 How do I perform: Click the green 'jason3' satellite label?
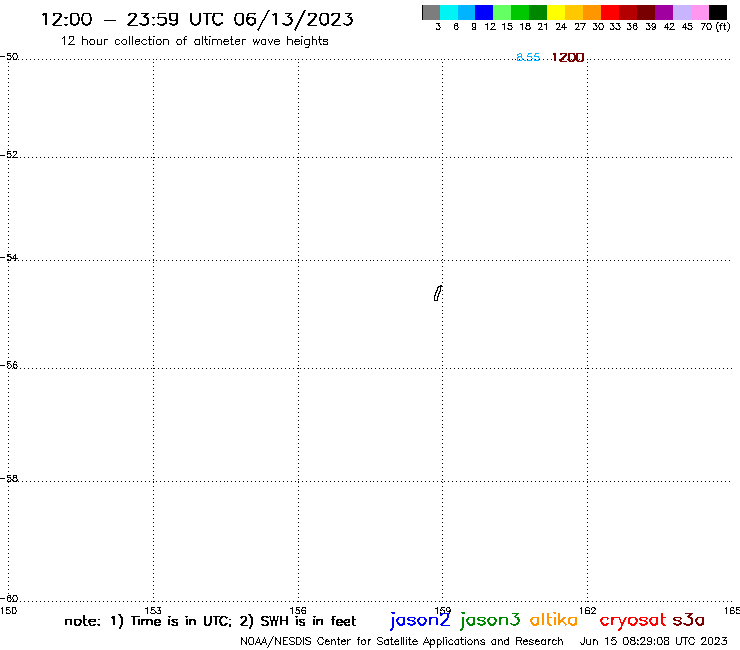pyautogui.click(x=490, y=620)
